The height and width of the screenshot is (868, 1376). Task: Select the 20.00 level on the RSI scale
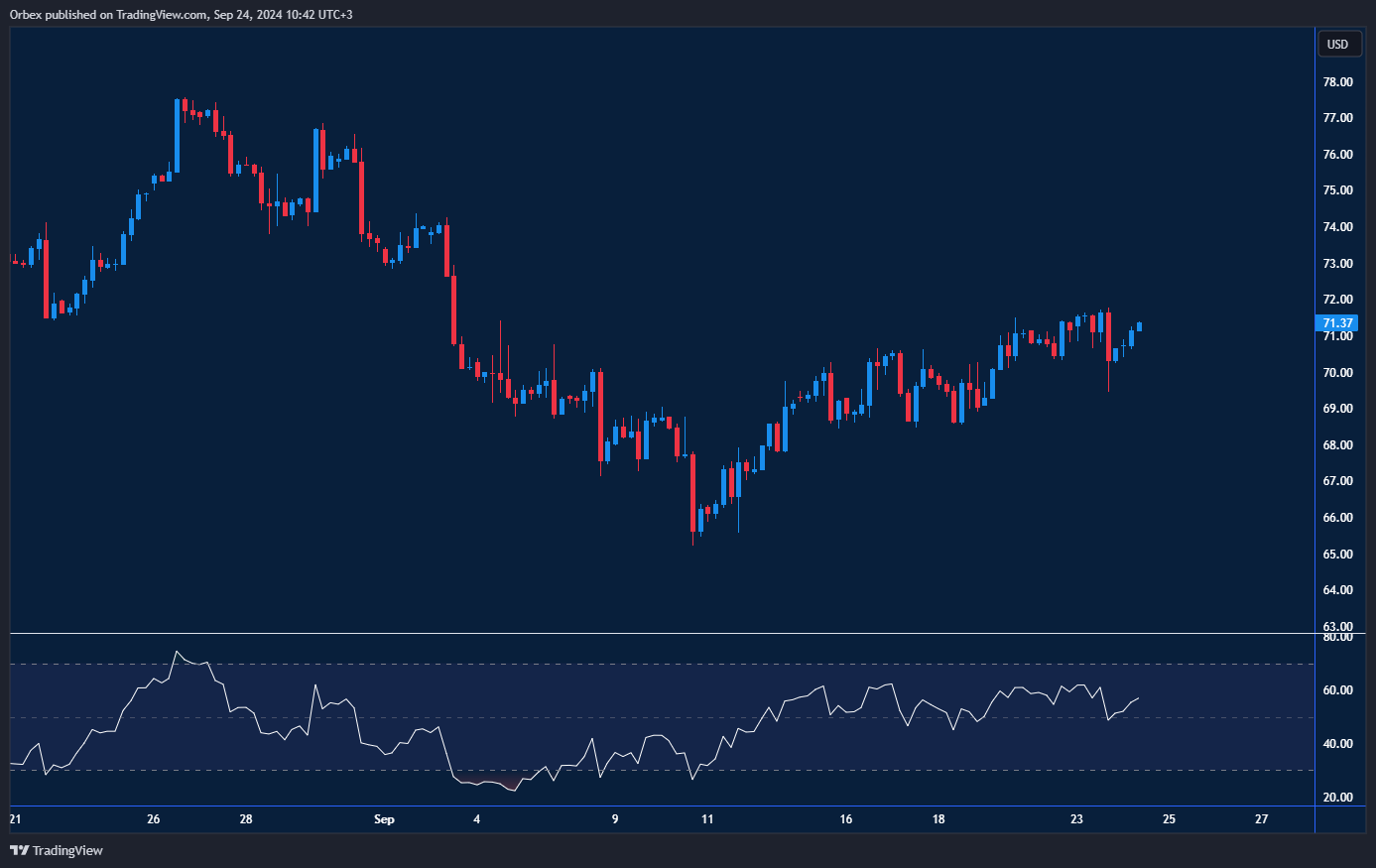(1338, 798)
